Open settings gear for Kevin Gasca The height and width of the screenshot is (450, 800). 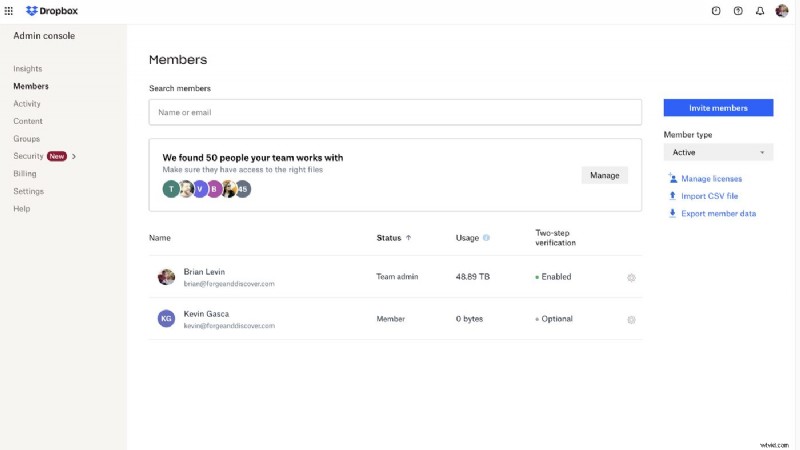coord(631,320)
